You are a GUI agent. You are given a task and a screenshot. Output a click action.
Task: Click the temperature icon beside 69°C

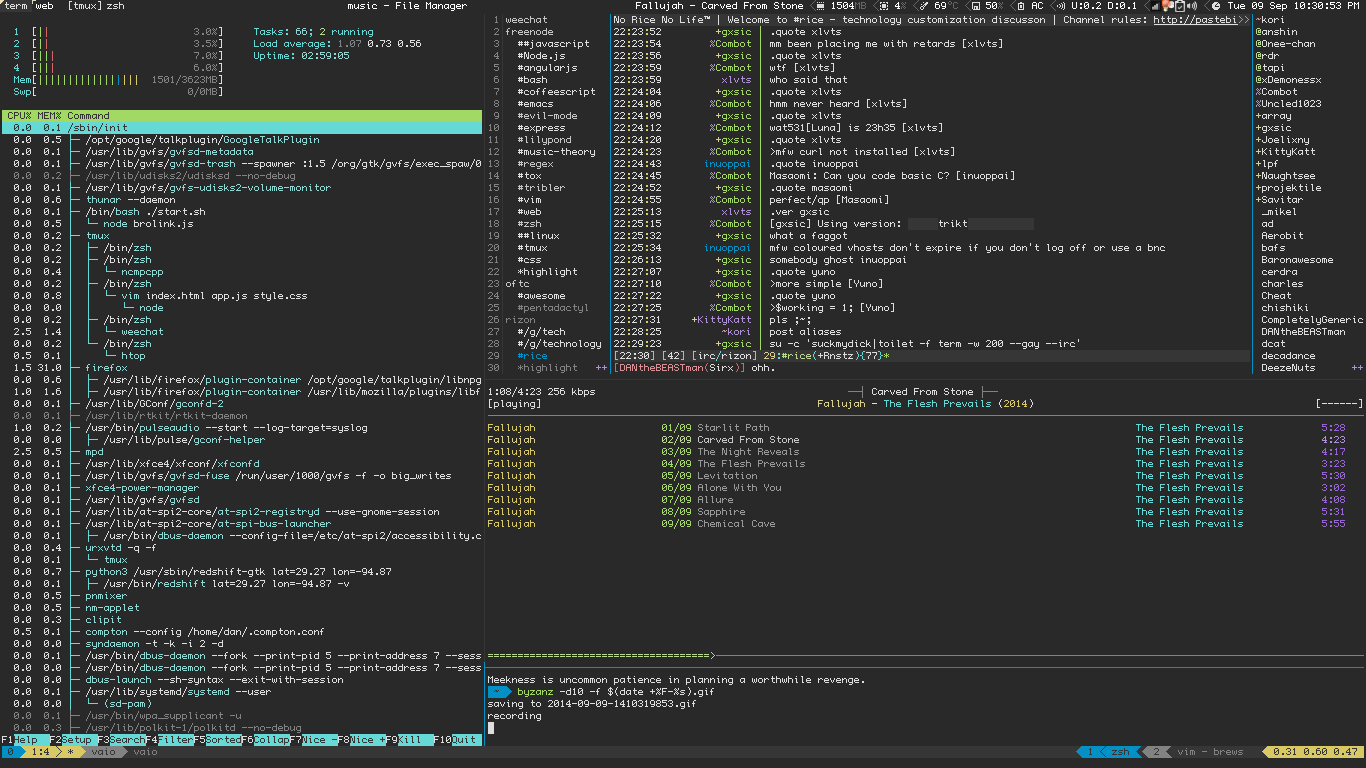pyautogui.click(x=923, y=6)
